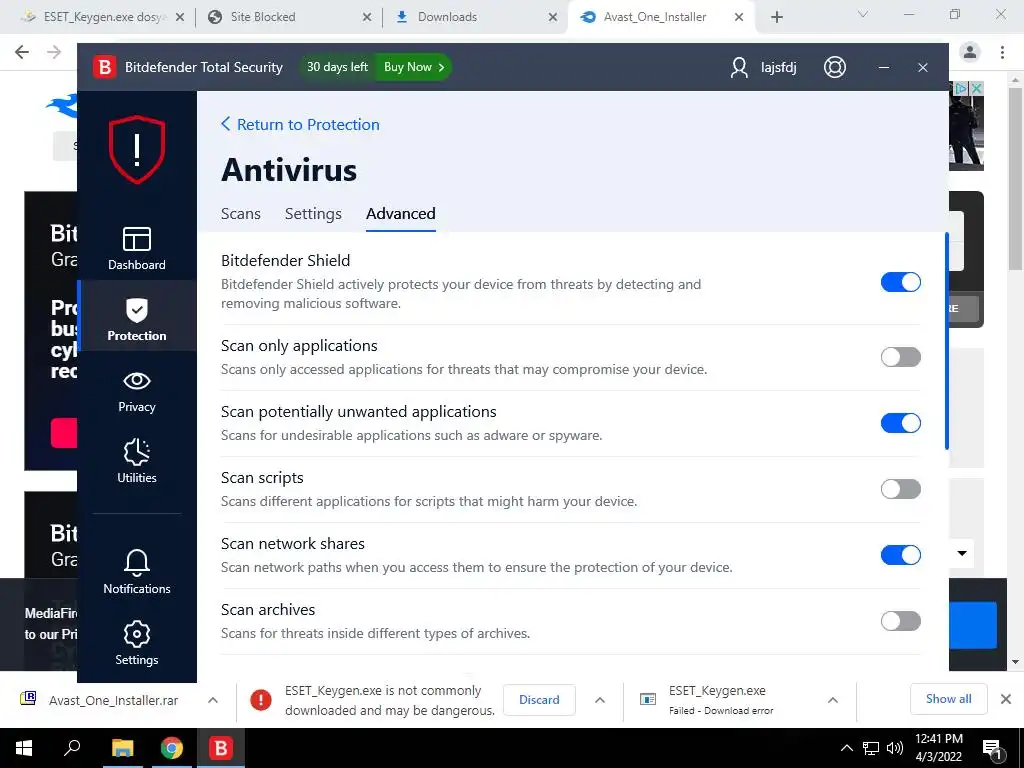Close the ad on the webpage

click(976, 88)
